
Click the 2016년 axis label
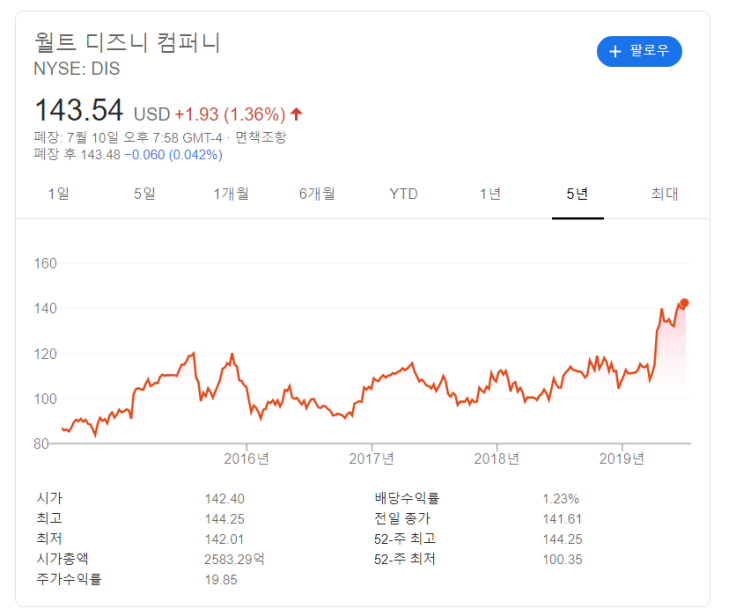click(x=246, y=459)
